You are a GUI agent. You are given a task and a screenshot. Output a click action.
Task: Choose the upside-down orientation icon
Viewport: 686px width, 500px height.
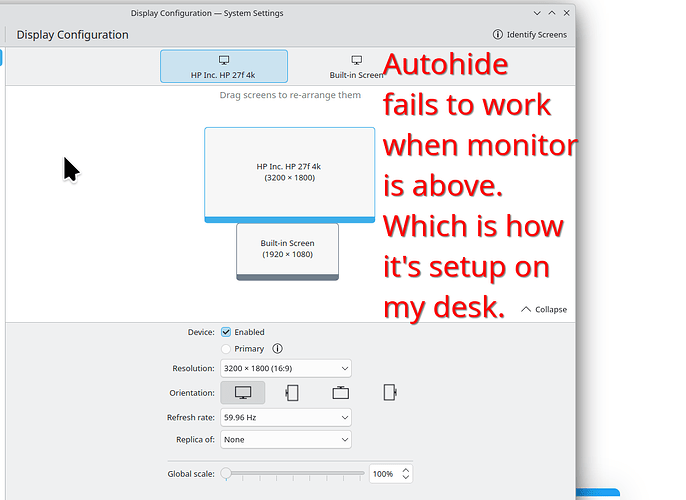[x=340, y=392]
